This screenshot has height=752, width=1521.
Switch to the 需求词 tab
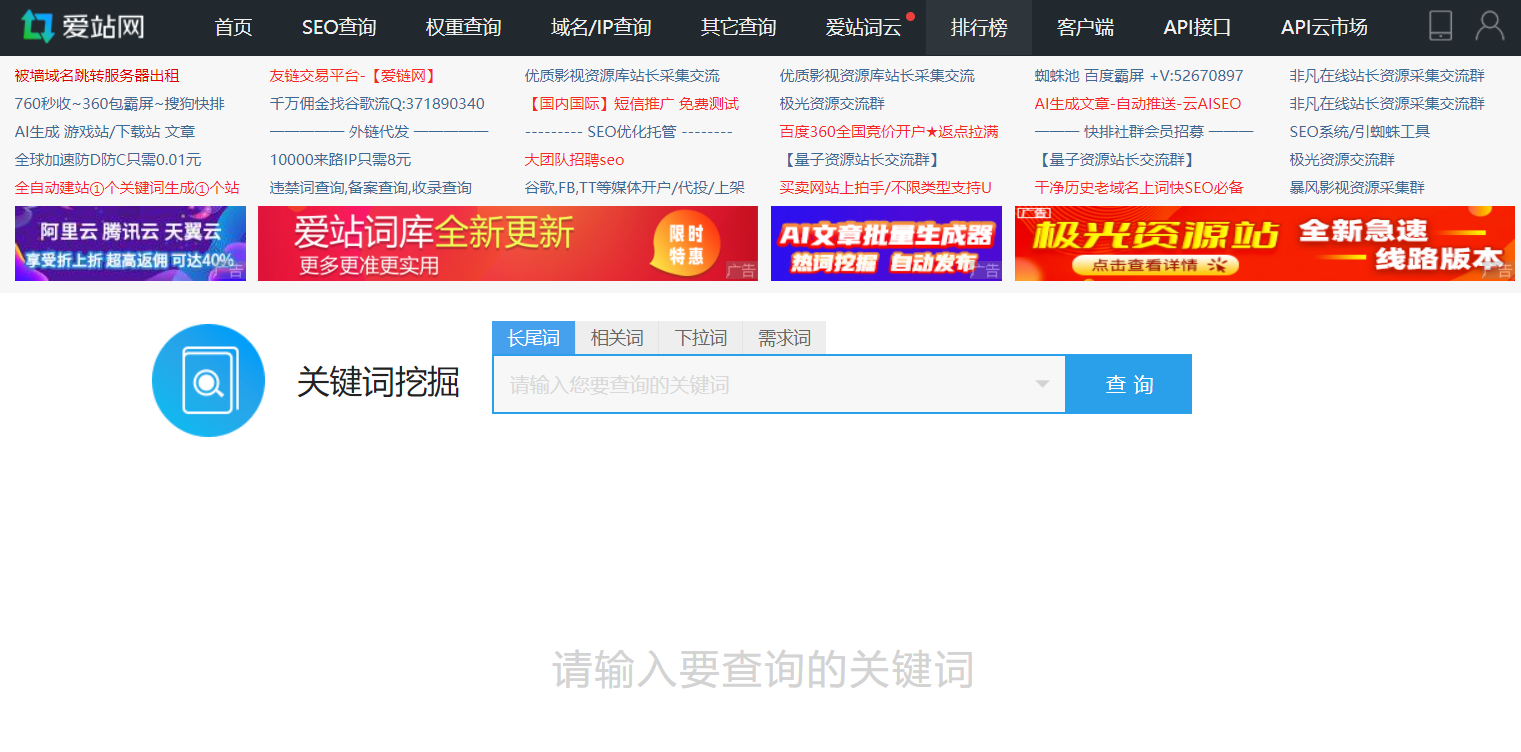[784, 338]
